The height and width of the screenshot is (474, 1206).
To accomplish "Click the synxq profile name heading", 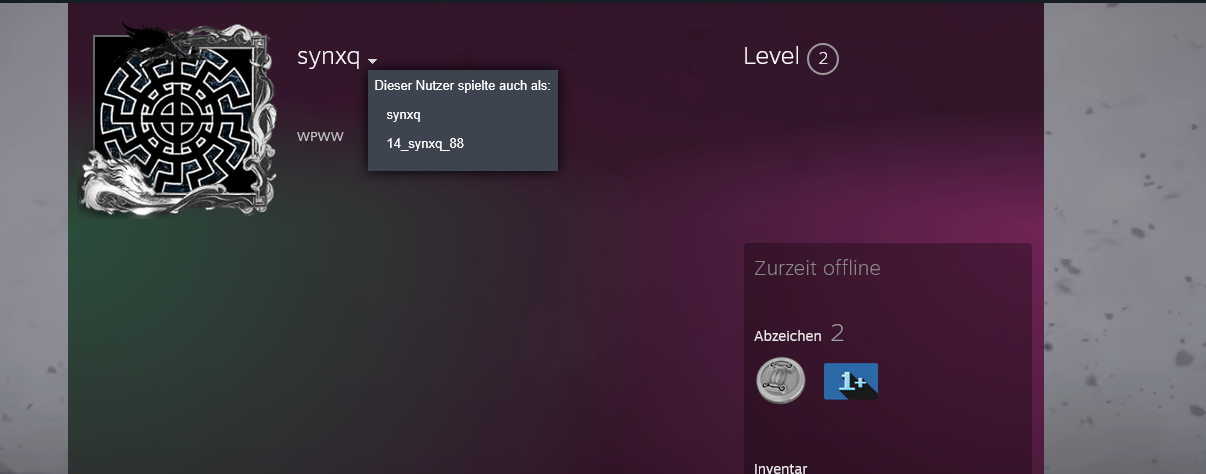I will click(x=328, y=57).
